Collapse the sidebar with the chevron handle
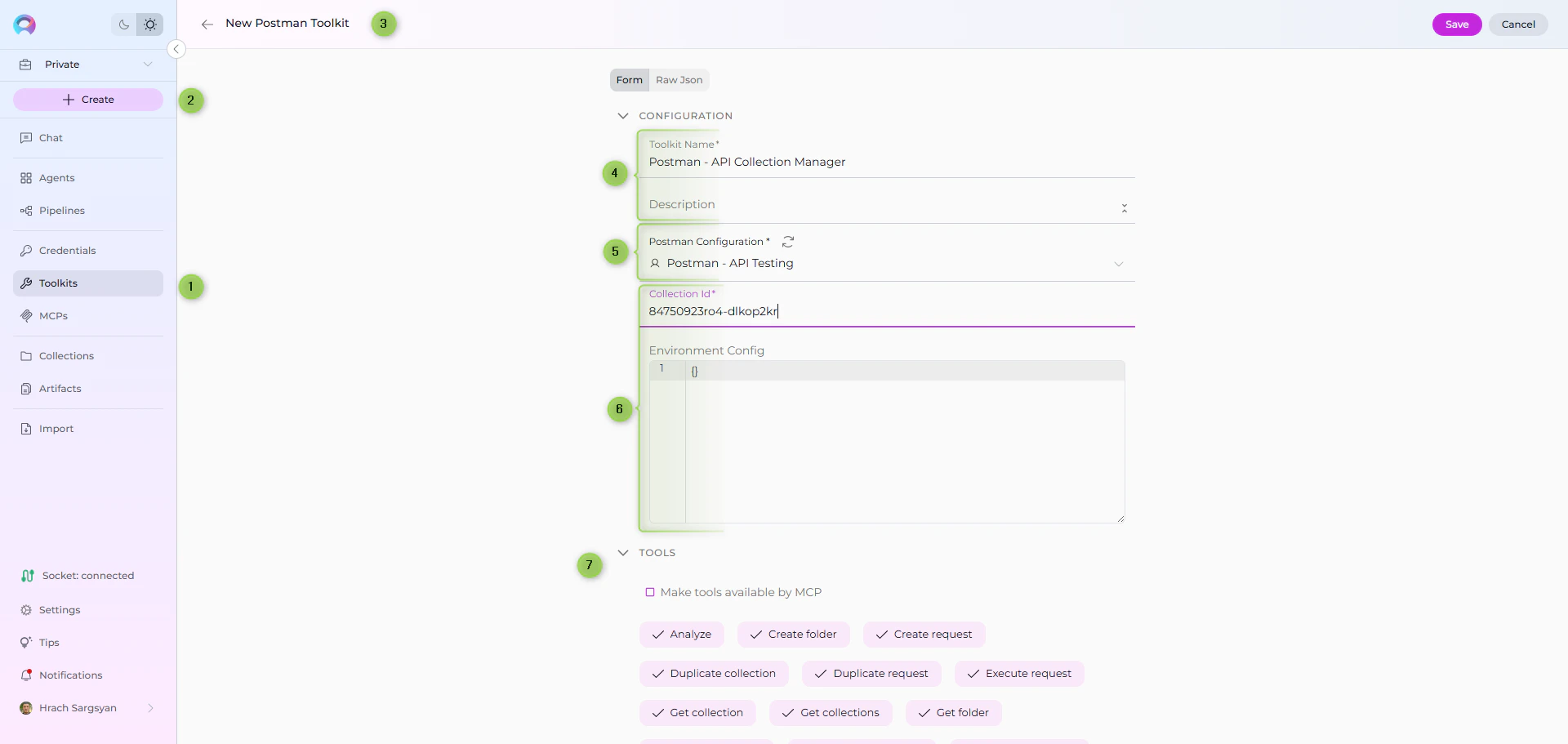 coord(176,49)
